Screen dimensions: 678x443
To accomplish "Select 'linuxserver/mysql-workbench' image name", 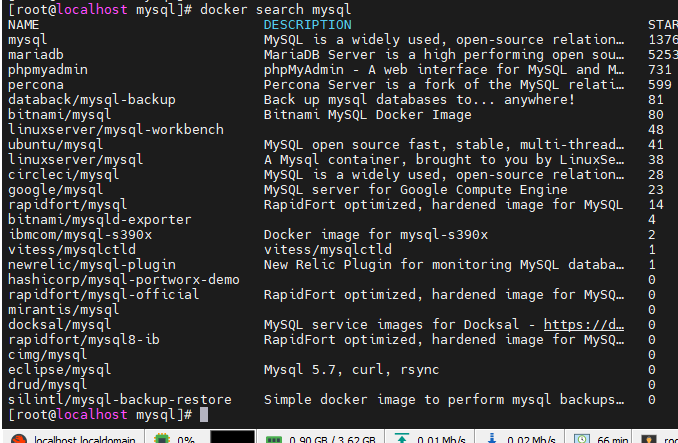I will pos(116,130).
